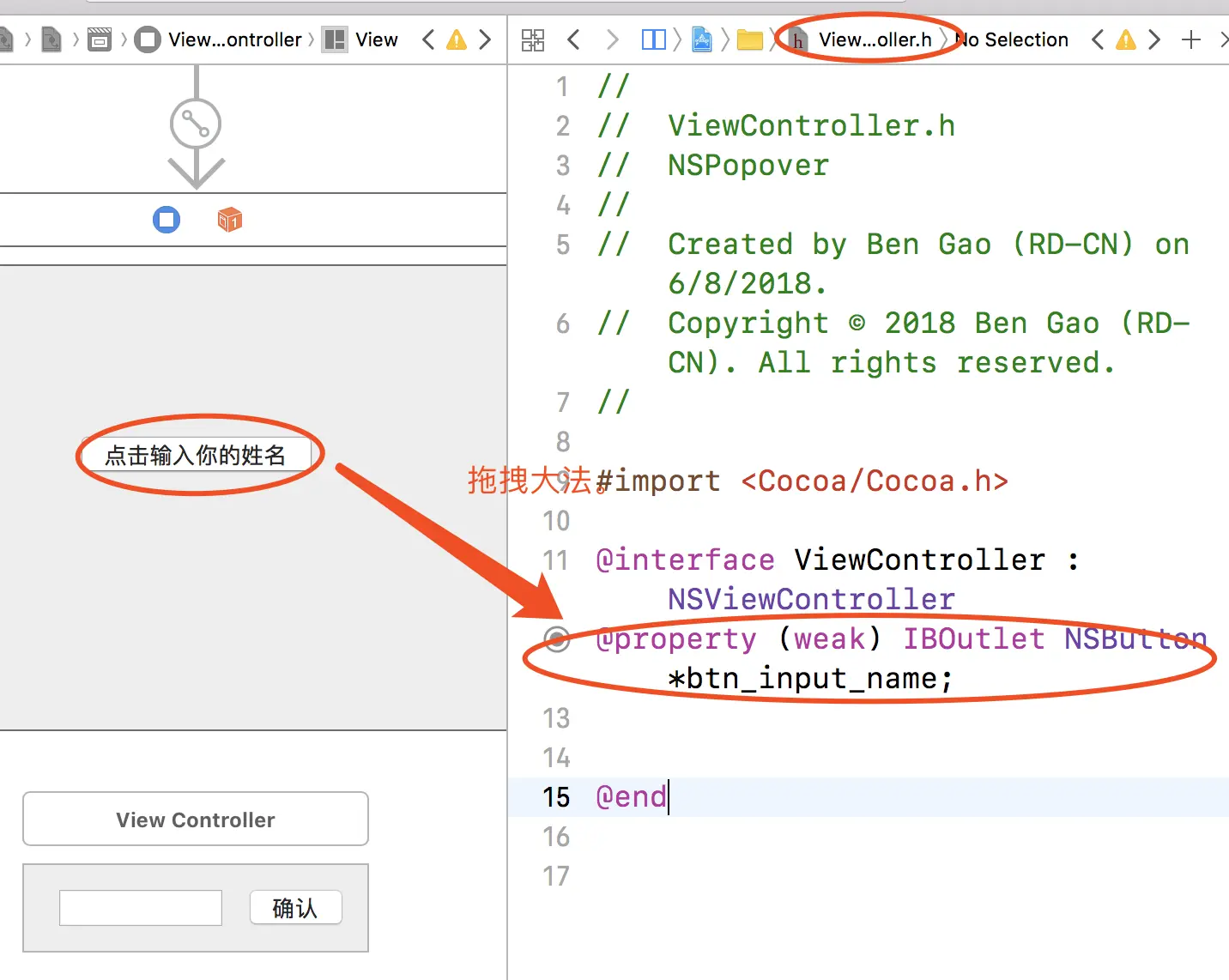
Task: Click line number 16 in the gutter
Action: point(556,836)
